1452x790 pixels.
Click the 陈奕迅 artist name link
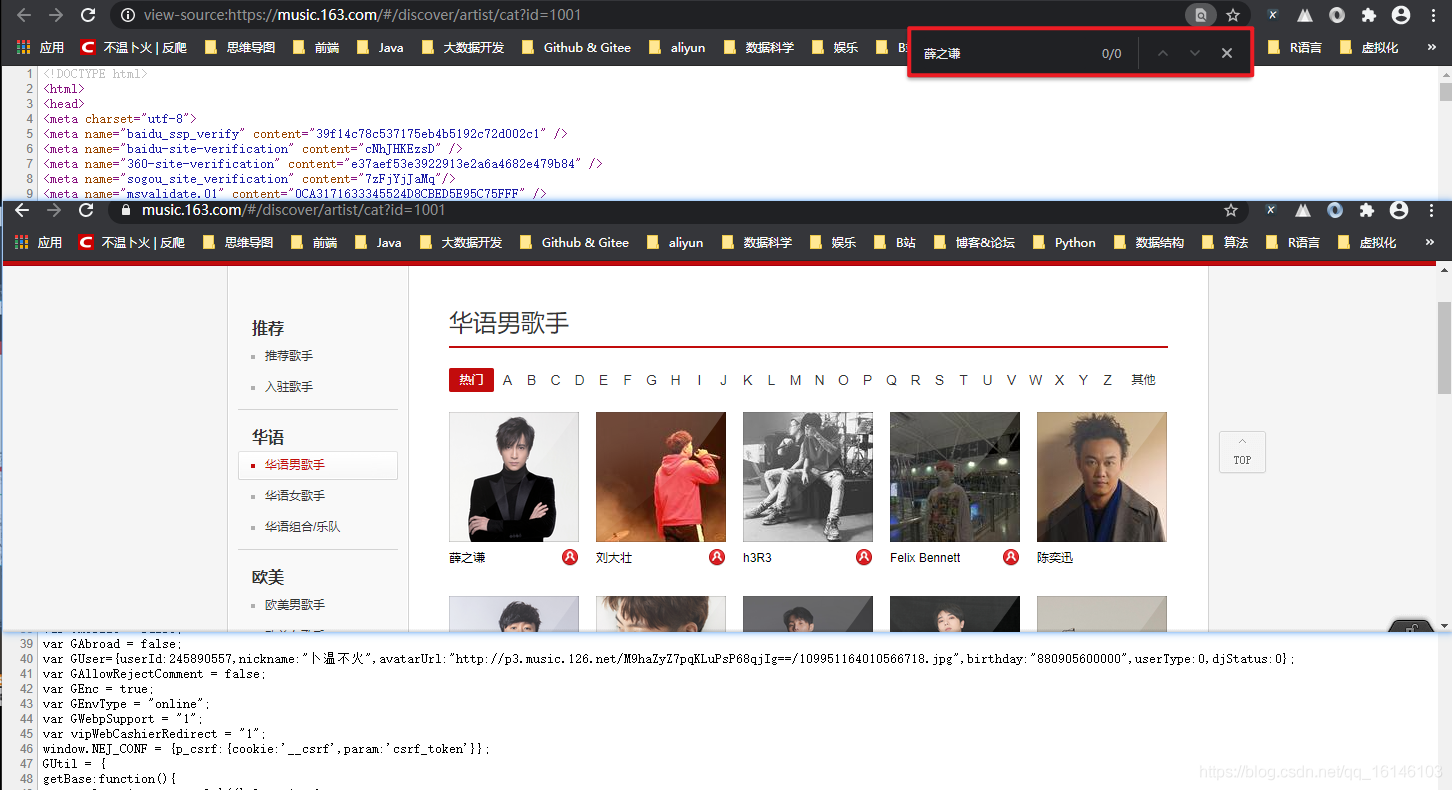tap(1055, 558)
